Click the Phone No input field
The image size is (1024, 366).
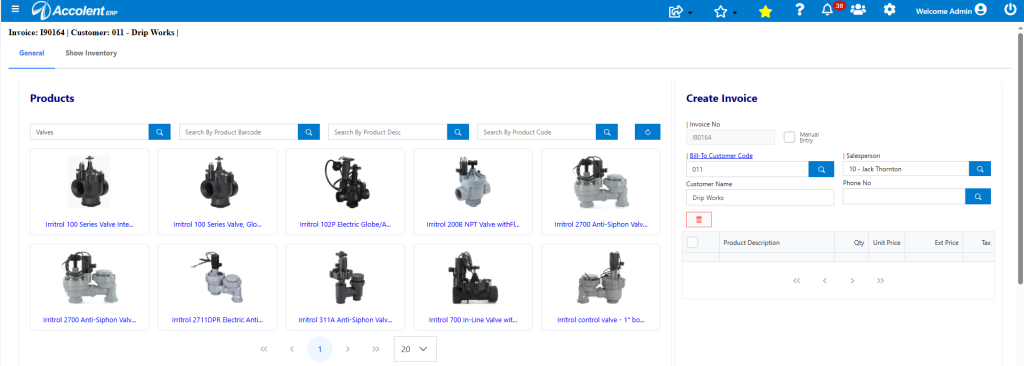coord(904,197)
